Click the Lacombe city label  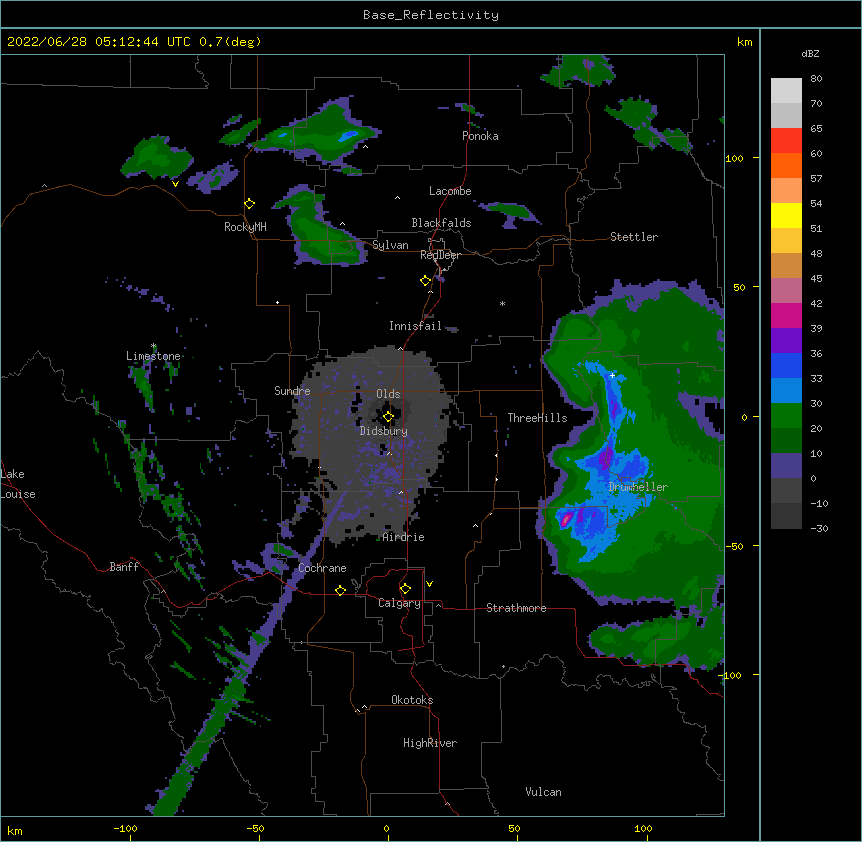(x=450, y=191)
